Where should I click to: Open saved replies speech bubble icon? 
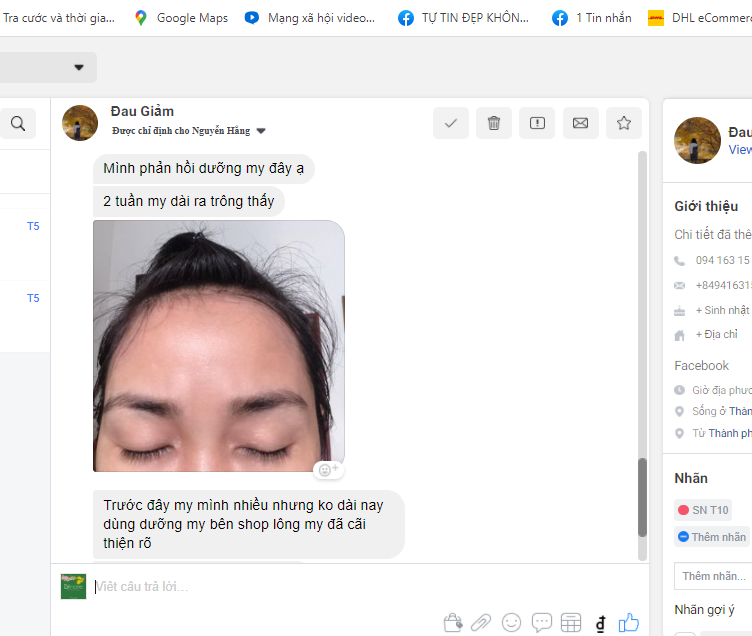tap(541, 622)
